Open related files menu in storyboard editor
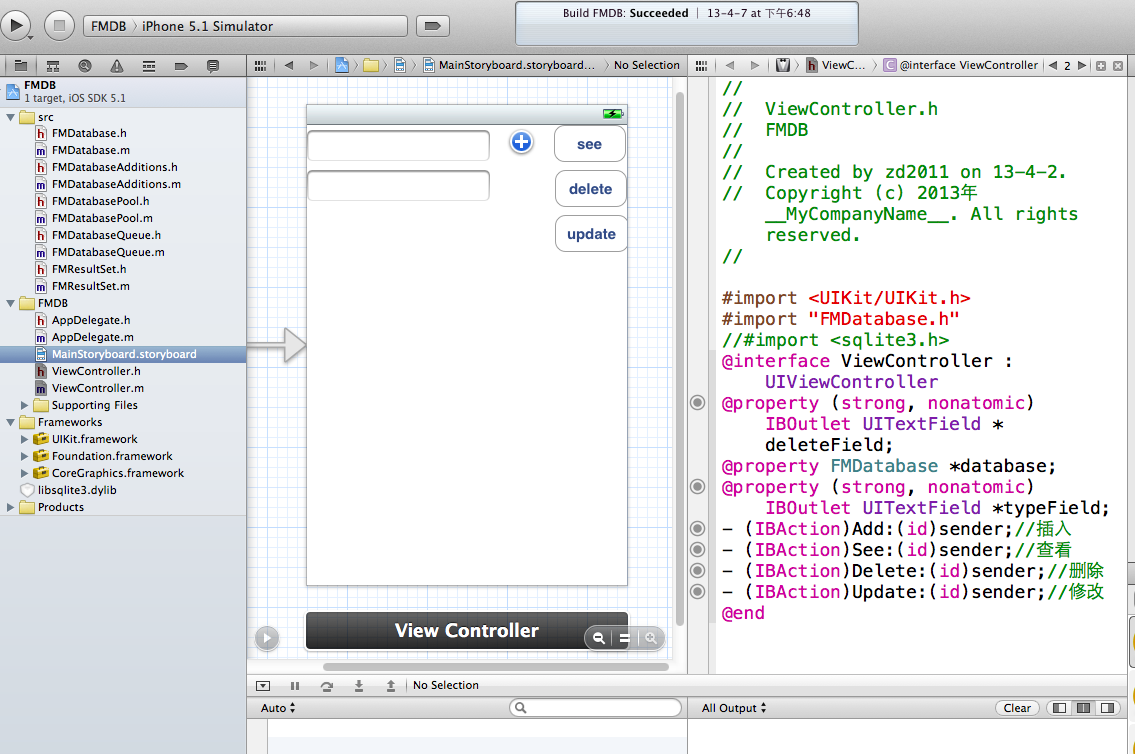The height and width of the screenshot is (754, 1135). coord(260,65)
